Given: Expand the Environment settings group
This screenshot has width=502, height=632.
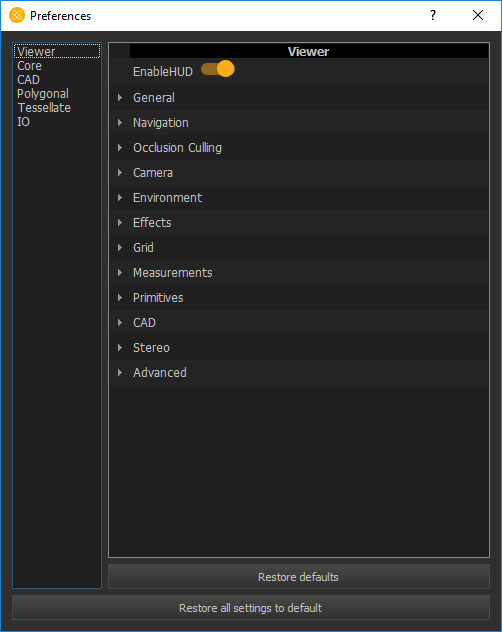Looking at the screenshot, I should point(120,198).
